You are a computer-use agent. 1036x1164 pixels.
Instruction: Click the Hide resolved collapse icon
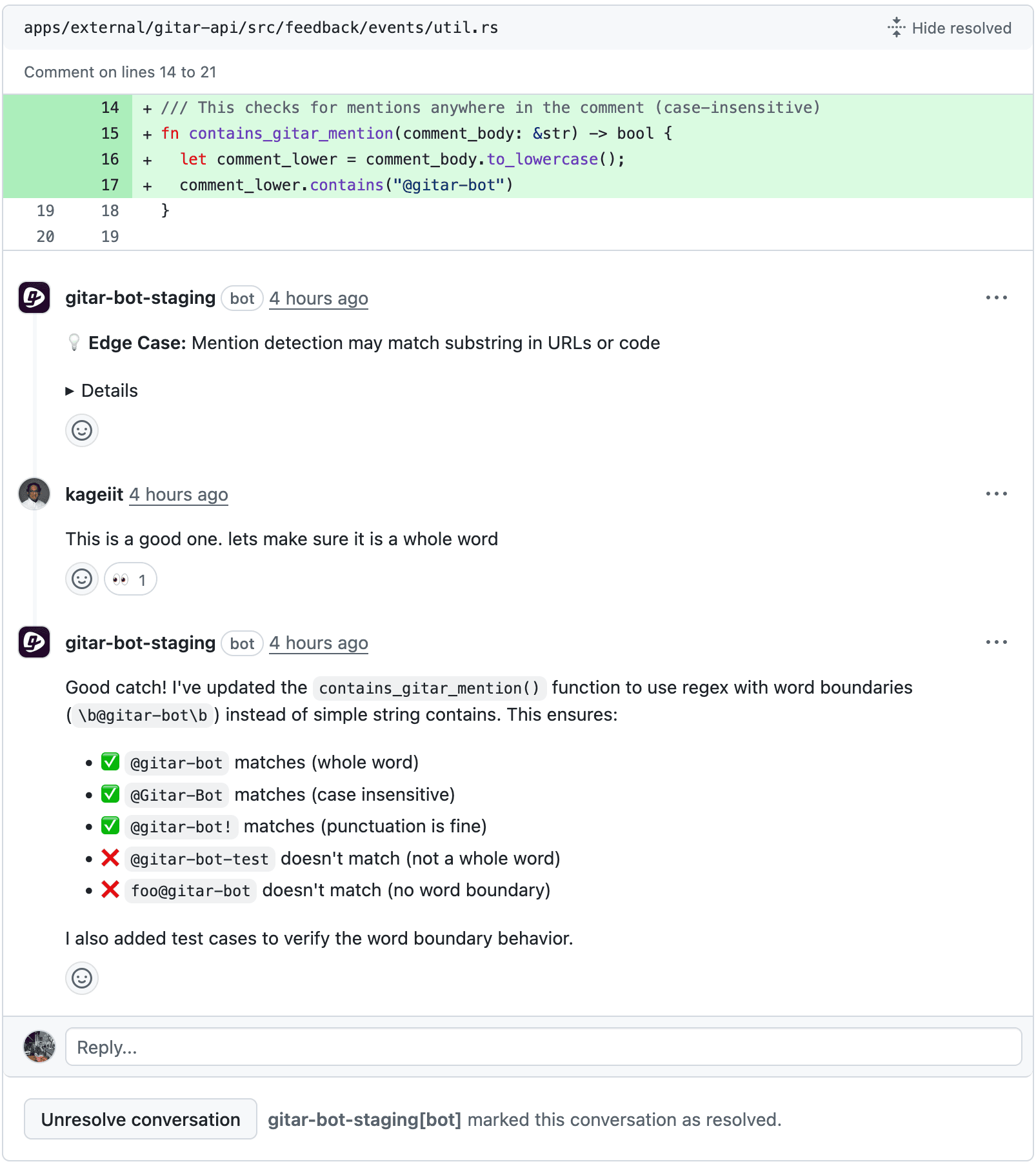(x=896, y=28)
